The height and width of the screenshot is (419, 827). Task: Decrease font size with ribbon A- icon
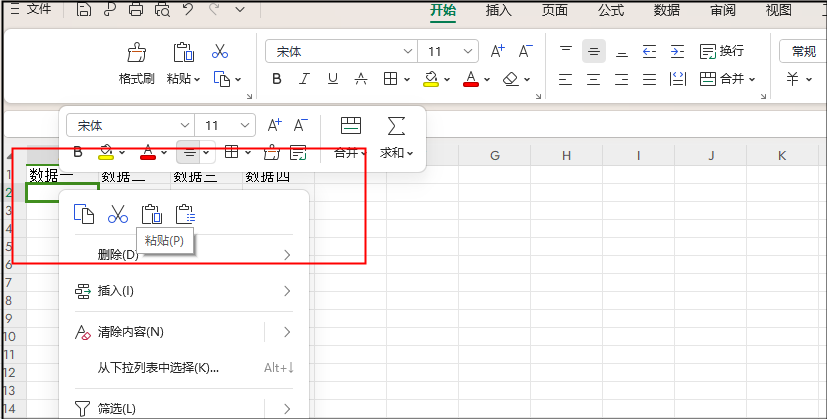[x=525, y=51]
